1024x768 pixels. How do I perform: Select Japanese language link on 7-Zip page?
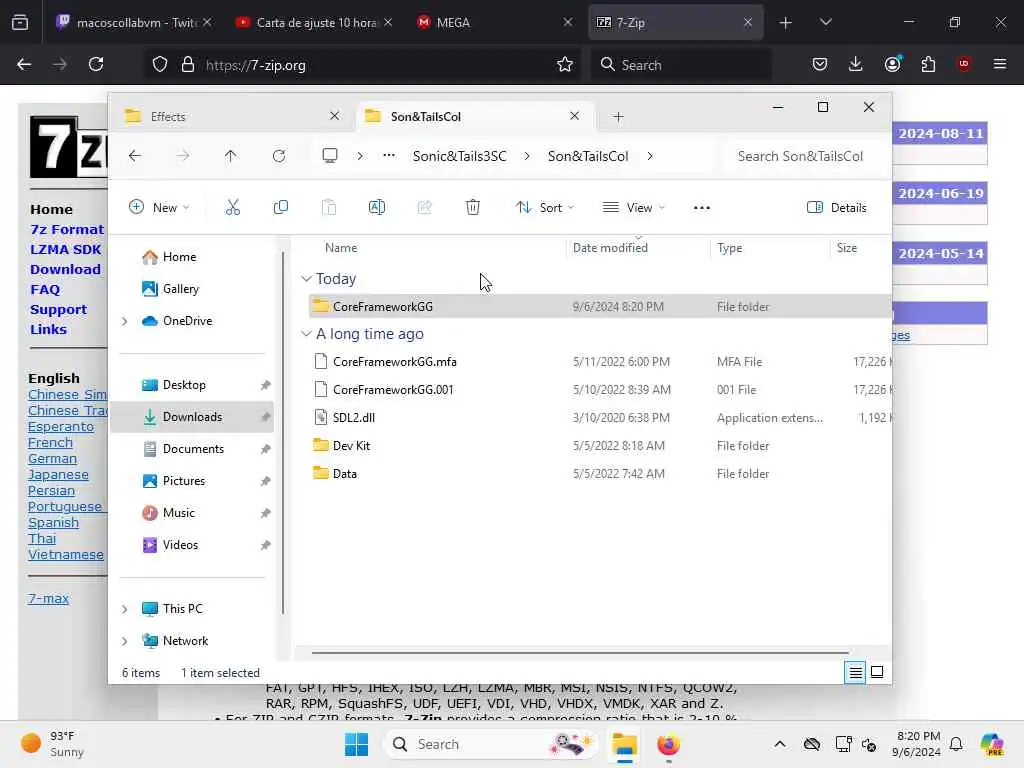point(58,475)
